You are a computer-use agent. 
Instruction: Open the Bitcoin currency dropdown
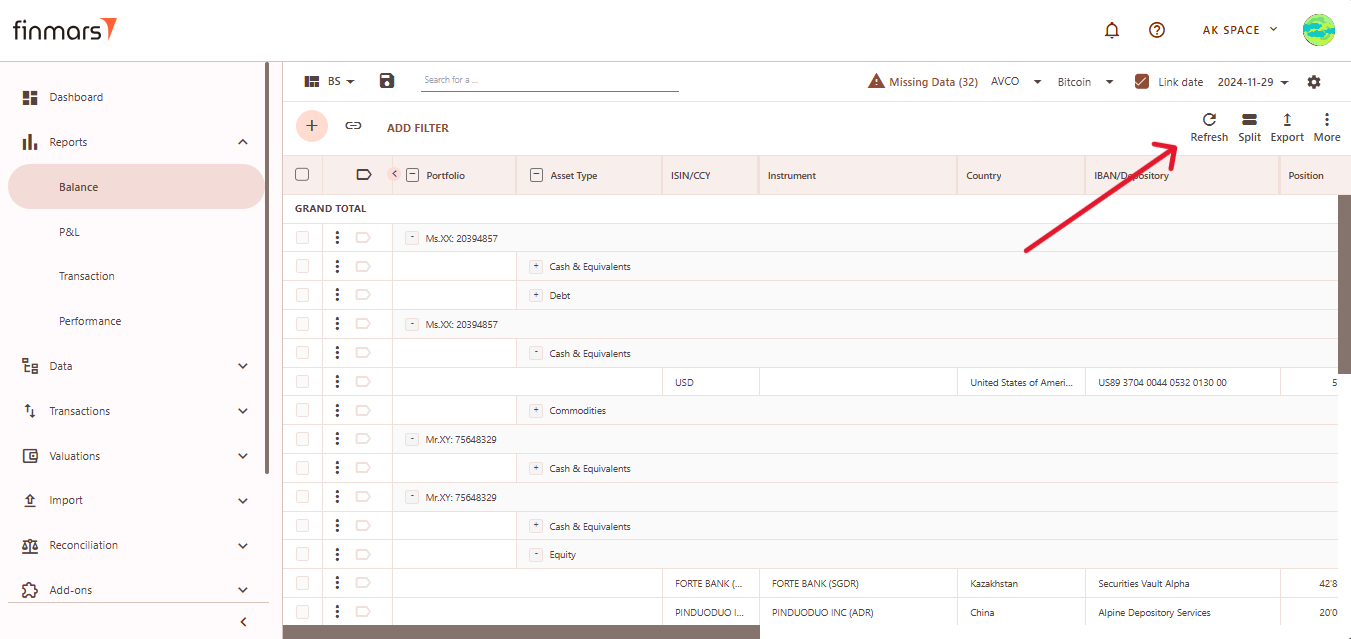coord(1085,82)
